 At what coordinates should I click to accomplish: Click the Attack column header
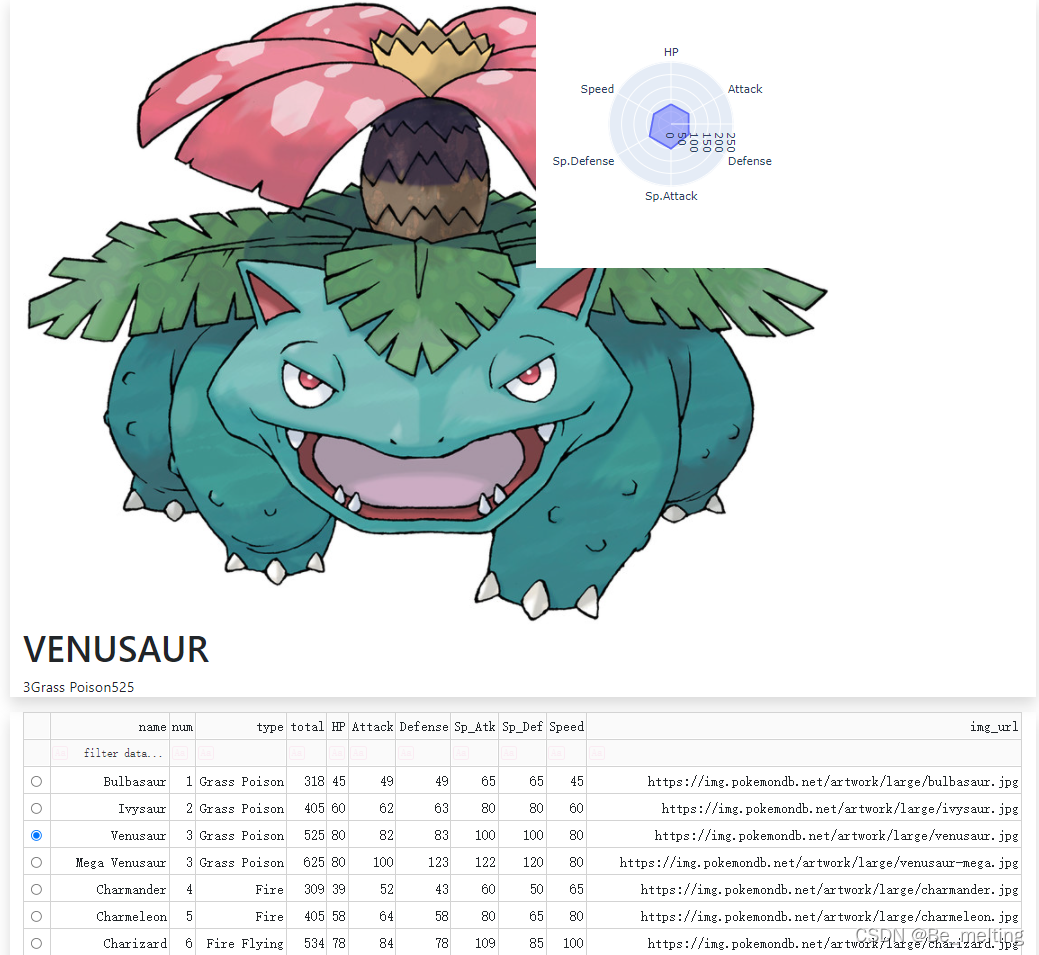tap(372, 727)
